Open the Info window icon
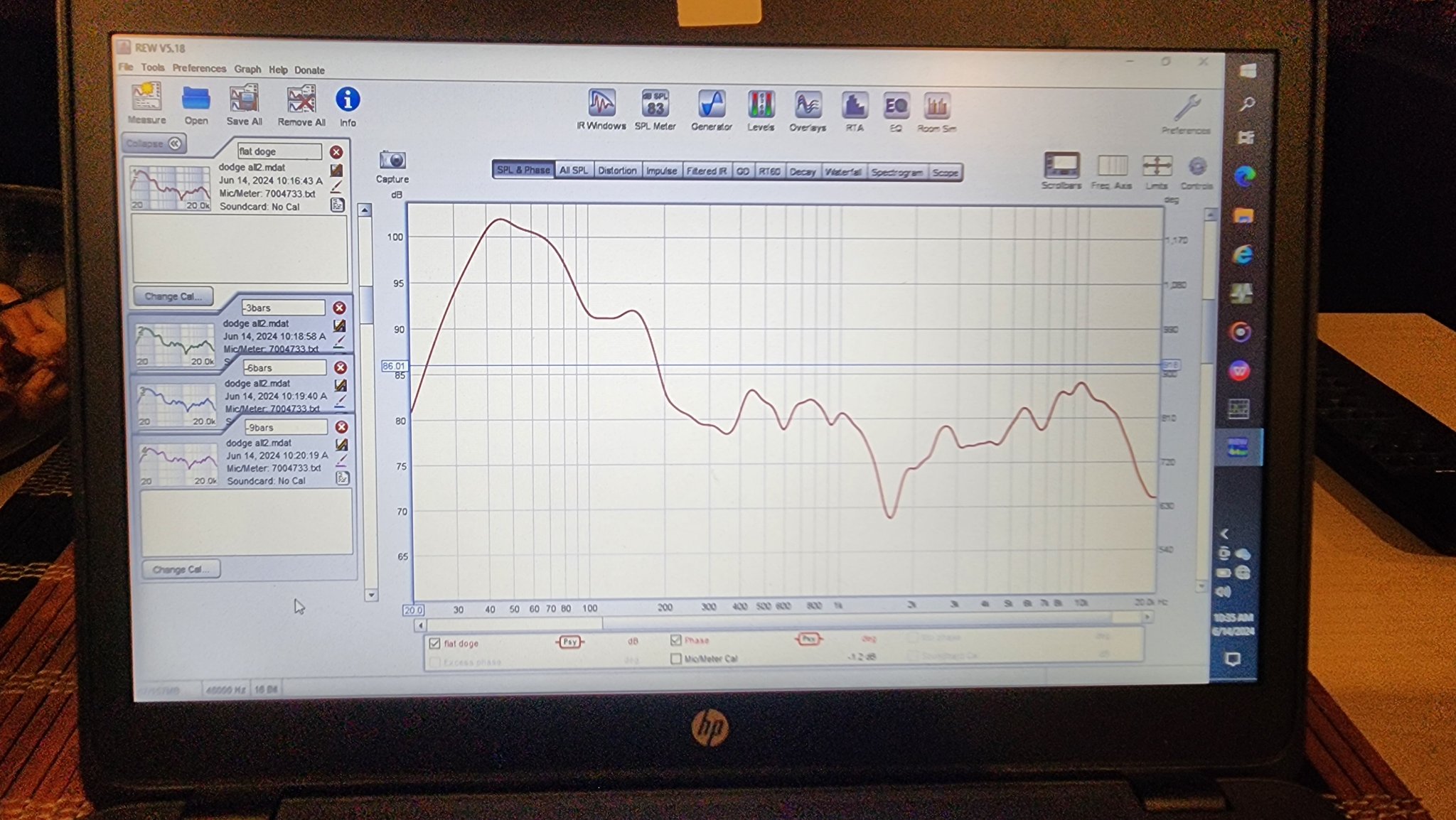The height and width of the screenshot is (820, 1456). pos(348,99)
